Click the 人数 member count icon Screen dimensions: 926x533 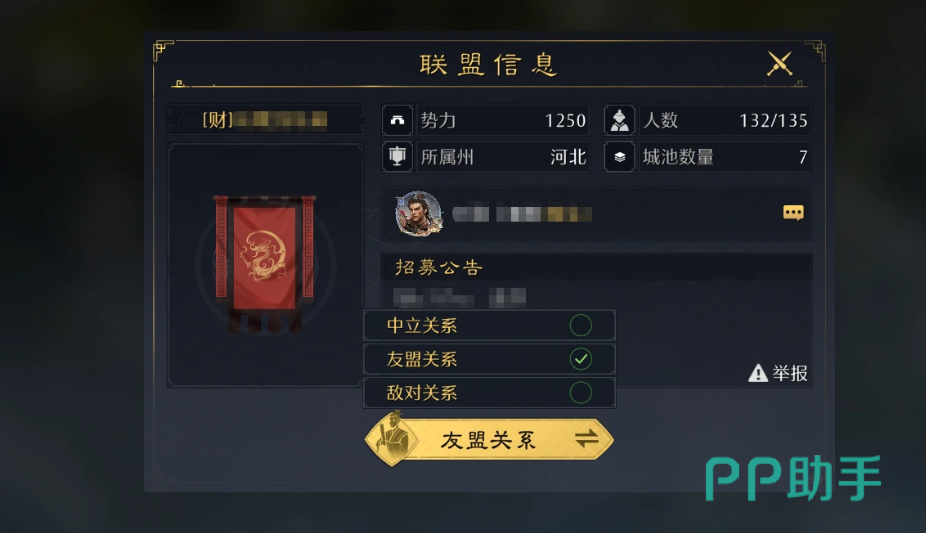click(619, 120)
